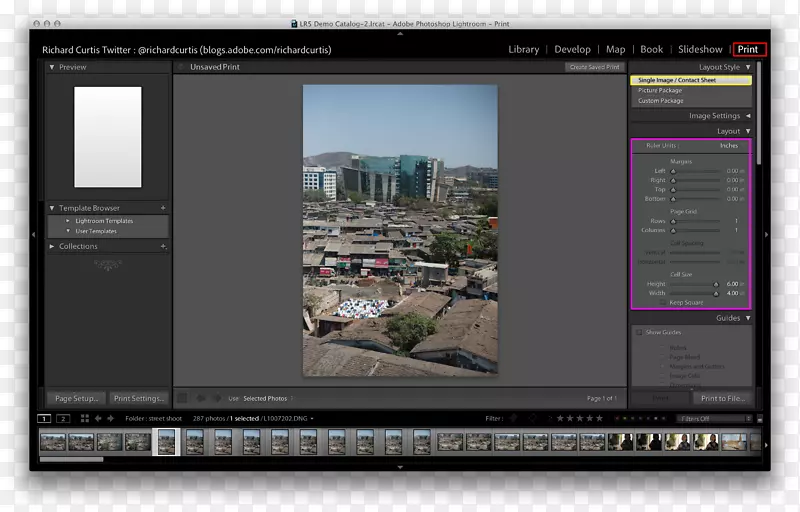Choose Single Image / Contact Sheet layout
This screenshot has height=512, width=800.
[691, 80]
